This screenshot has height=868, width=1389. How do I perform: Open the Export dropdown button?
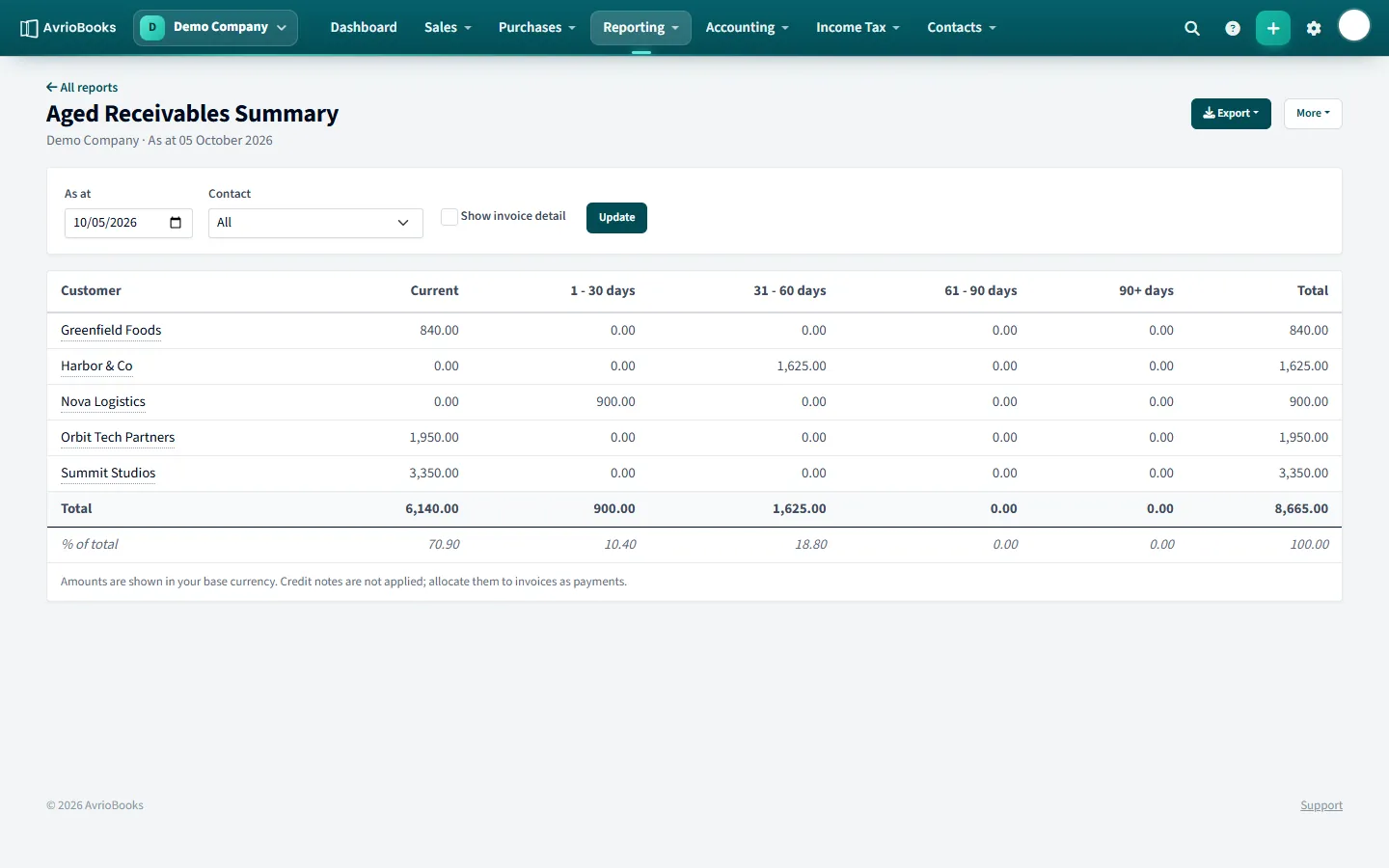(x=1231, y=114)
